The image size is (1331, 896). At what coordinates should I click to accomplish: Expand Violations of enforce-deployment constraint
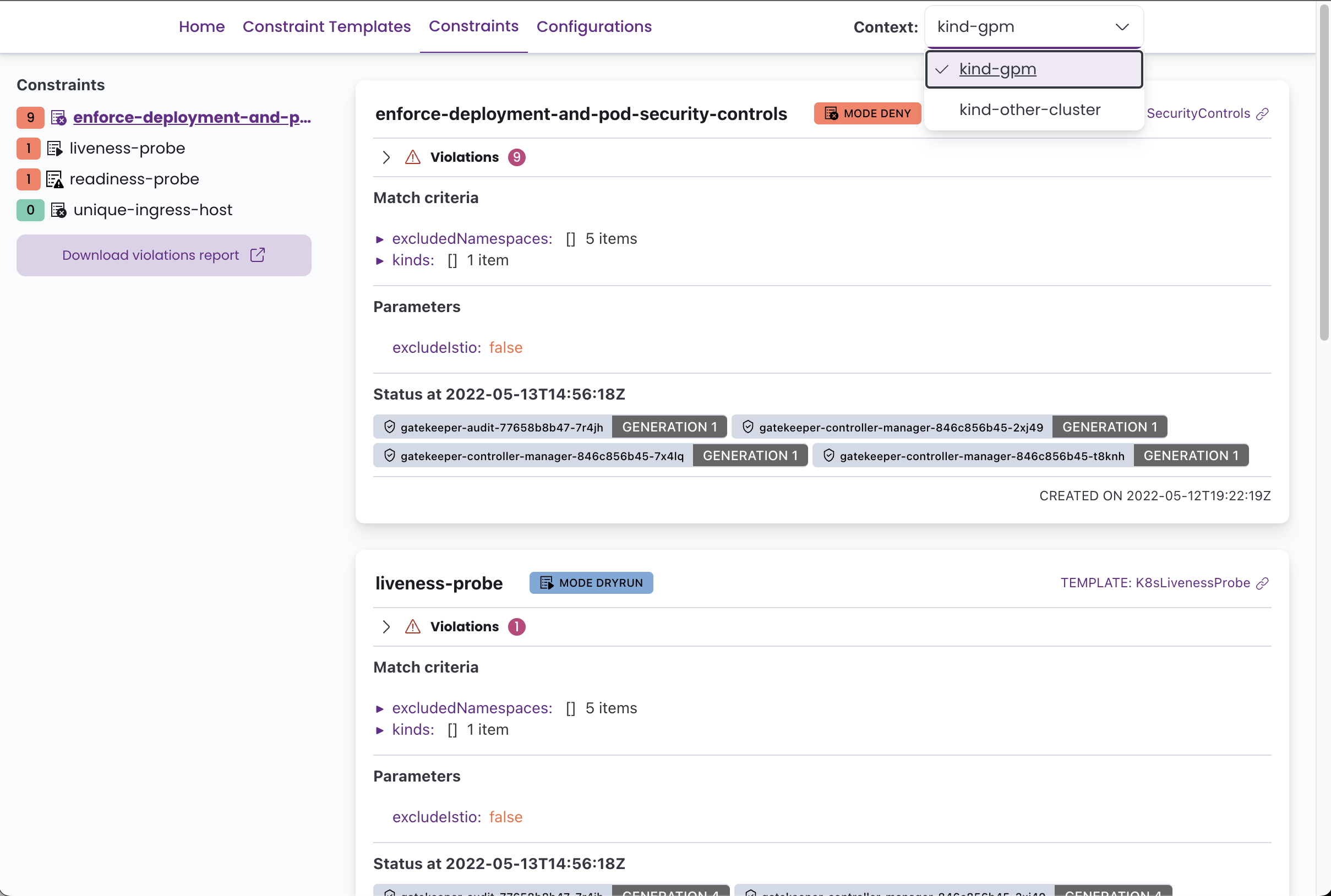[386, 157]
